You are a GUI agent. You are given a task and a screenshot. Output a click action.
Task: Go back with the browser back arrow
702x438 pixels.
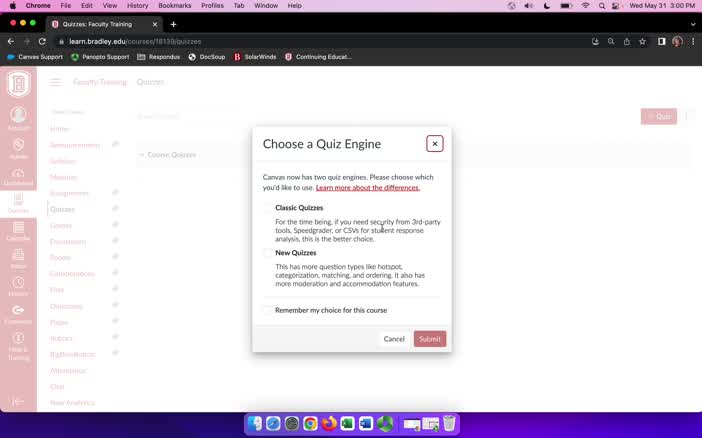tap(11, 41)
